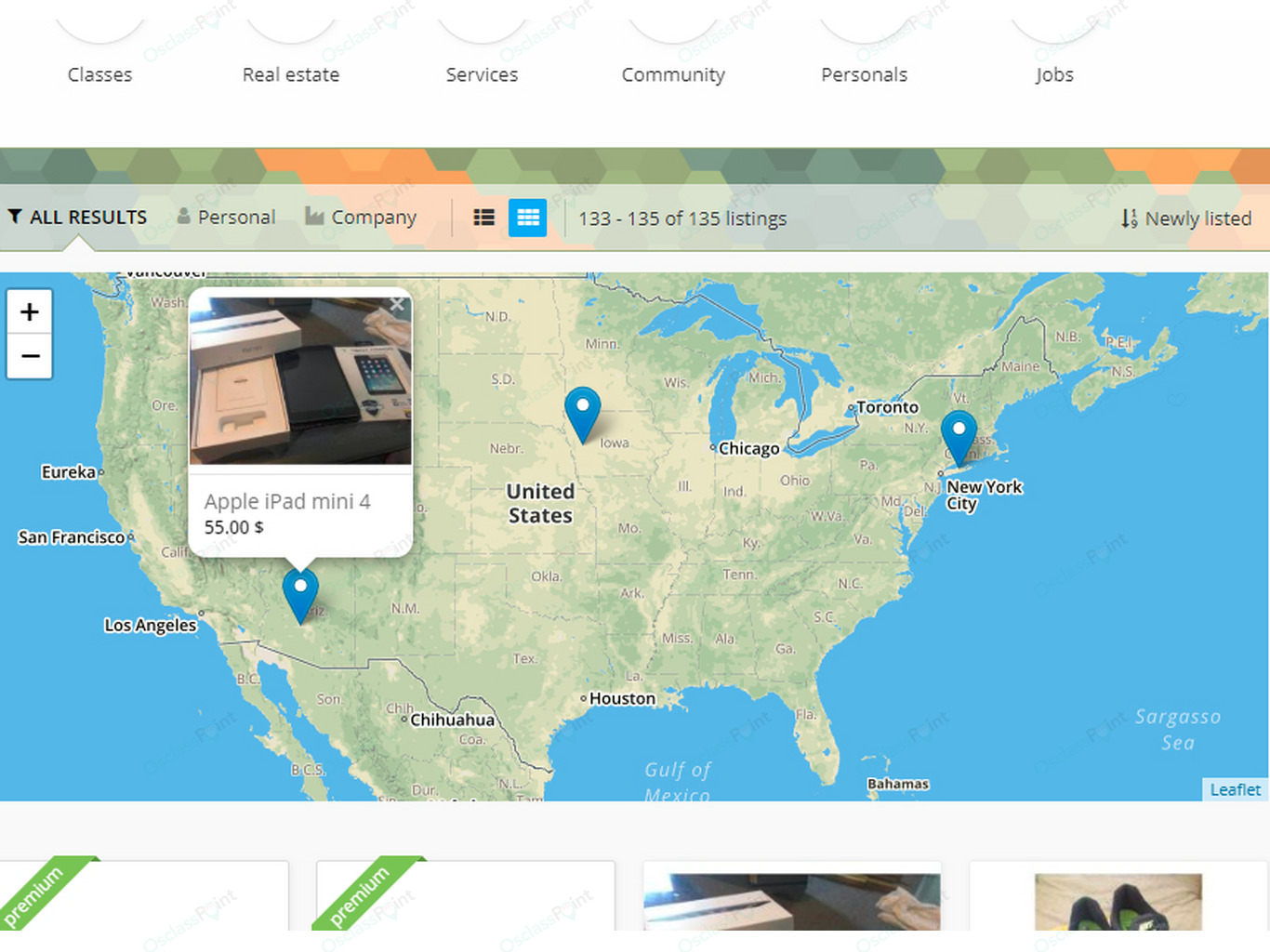Click the iPad mini popup photo

click(x=300, y=380)
